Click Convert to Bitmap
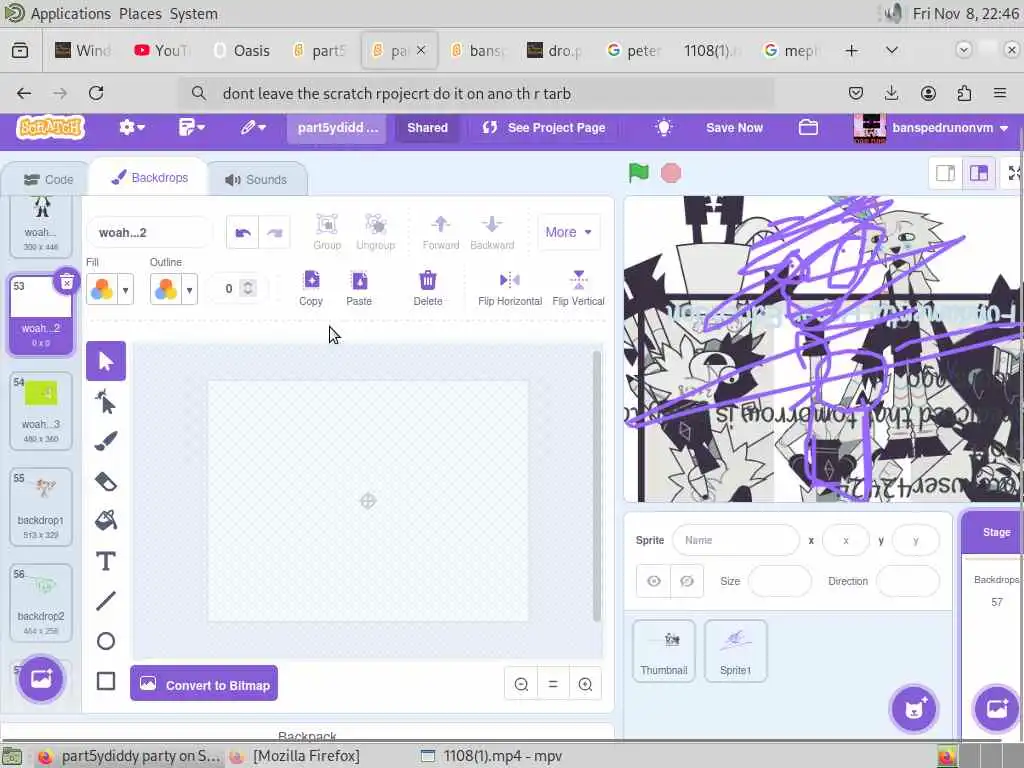1024x768 pixels. point(204,684)
